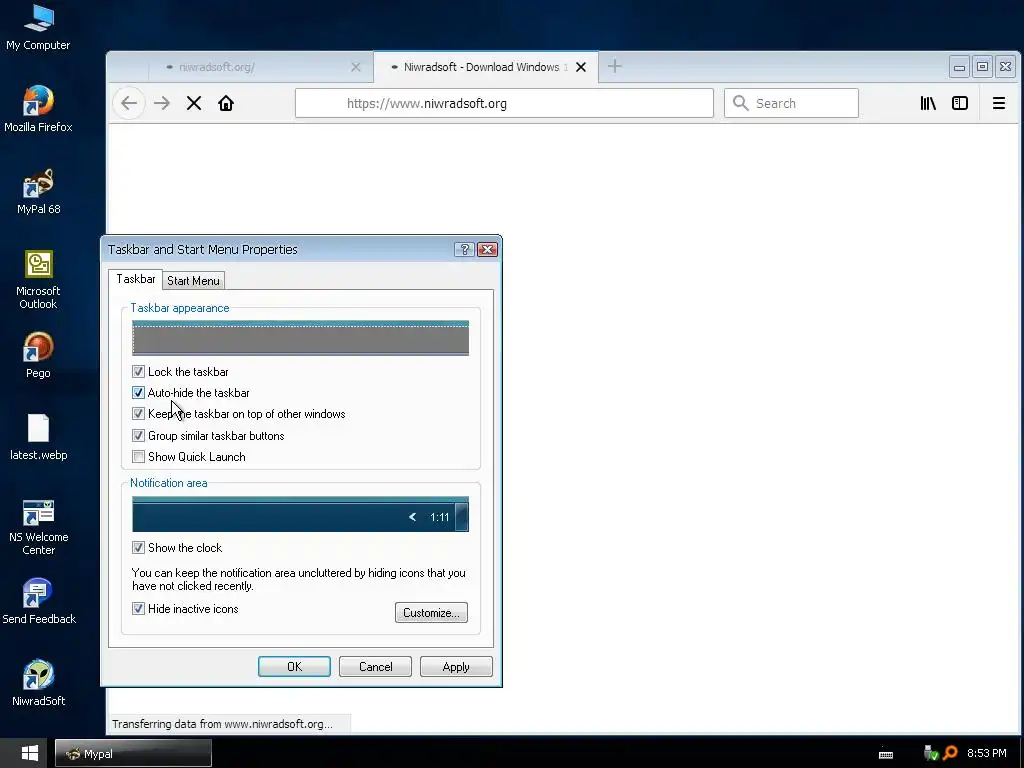This screenshot has height=768, width=1024.
Task: Click the orange search tray icon
Action: pyautogui.click(x=950, y=754)
